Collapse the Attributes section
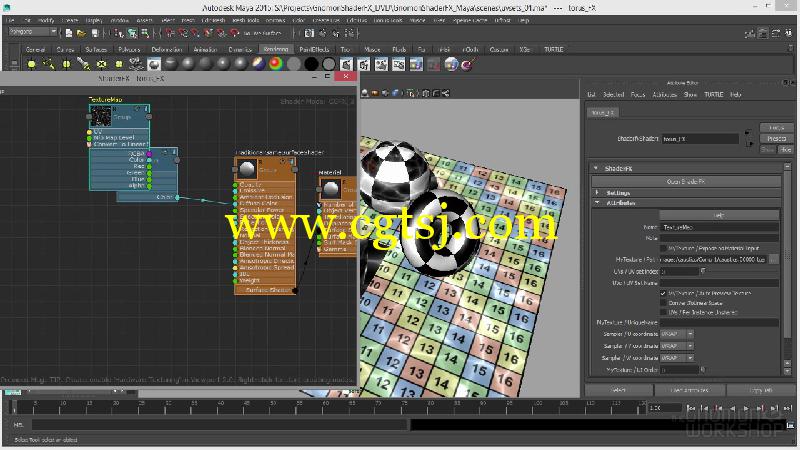This screenshot has height=450, width=800. 597,203
